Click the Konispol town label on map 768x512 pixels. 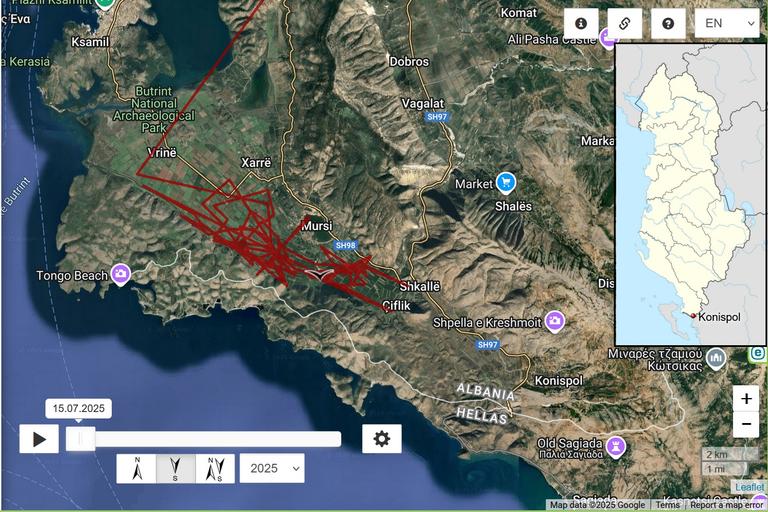click(x=559, y=381)
